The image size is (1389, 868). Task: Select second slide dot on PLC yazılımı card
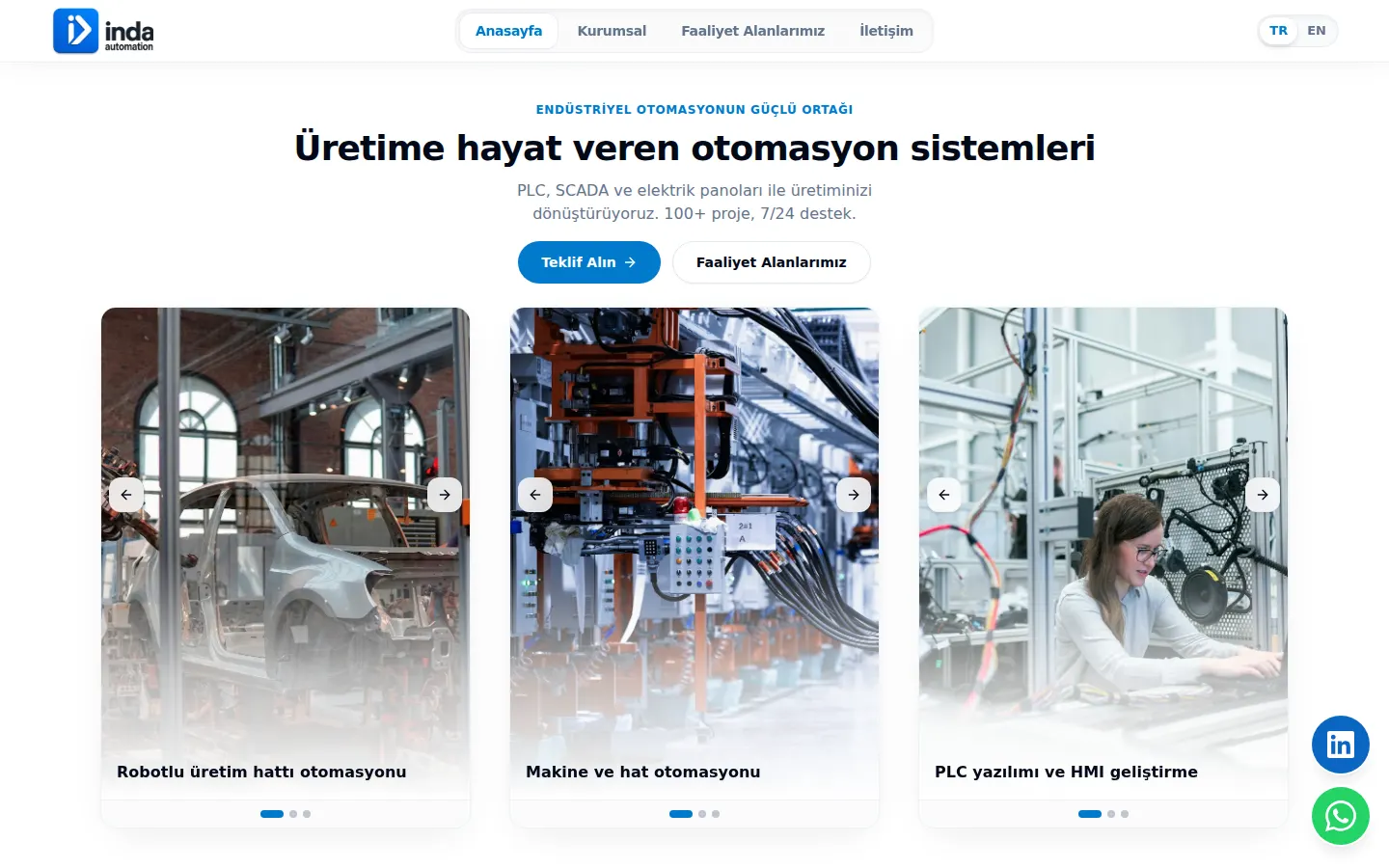(1111, 814)
